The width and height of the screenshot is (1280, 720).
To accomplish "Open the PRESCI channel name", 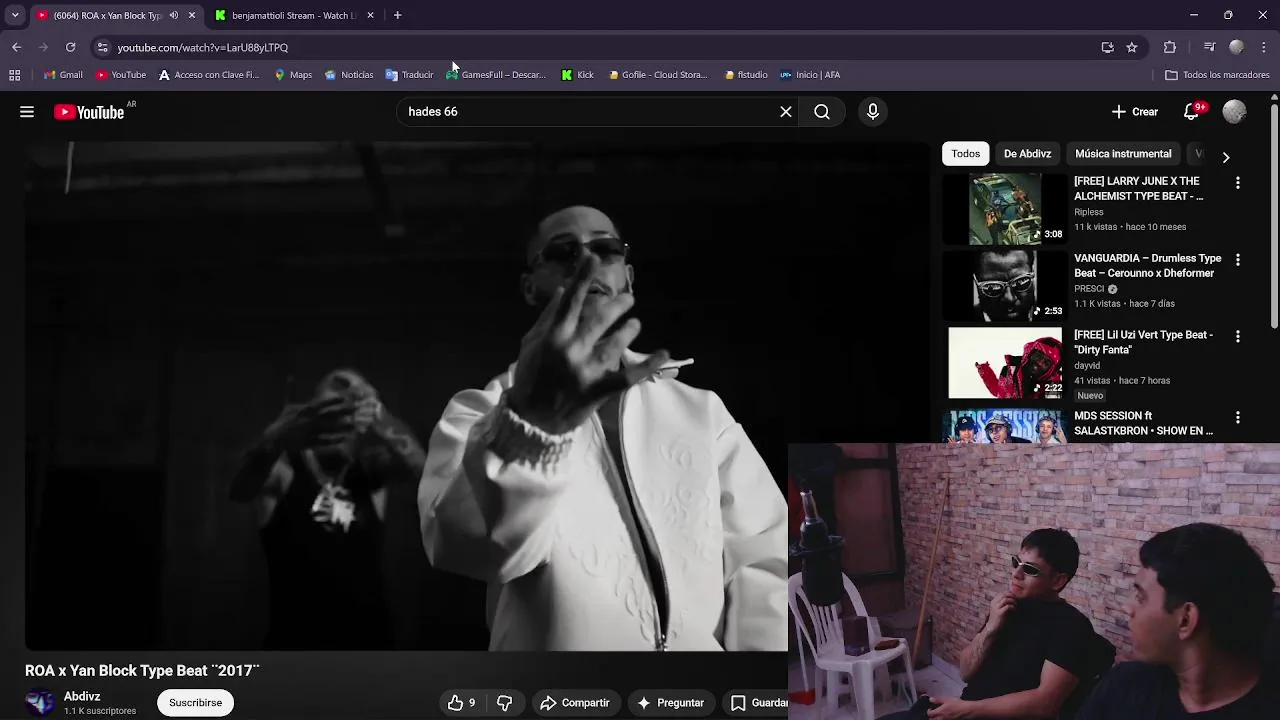I will 1089,289.
